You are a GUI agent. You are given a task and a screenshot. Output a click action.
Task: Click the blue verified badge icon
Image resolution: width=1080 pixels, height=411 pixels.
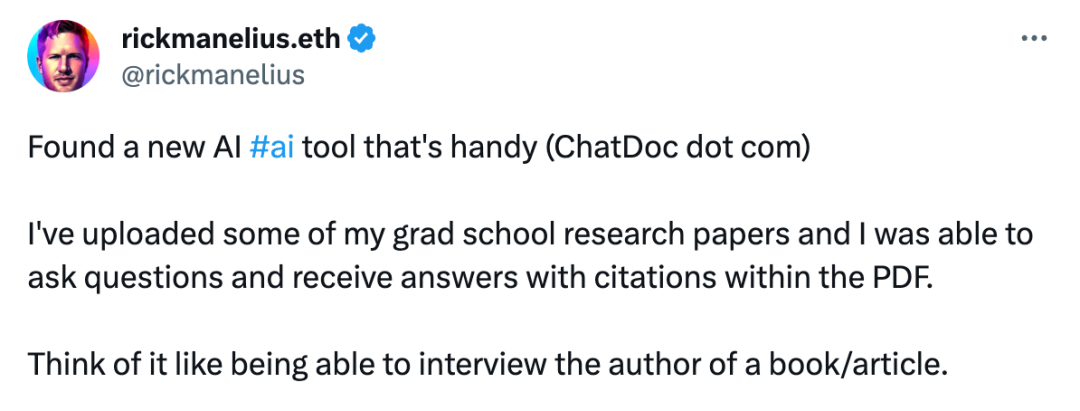(361, 40)
